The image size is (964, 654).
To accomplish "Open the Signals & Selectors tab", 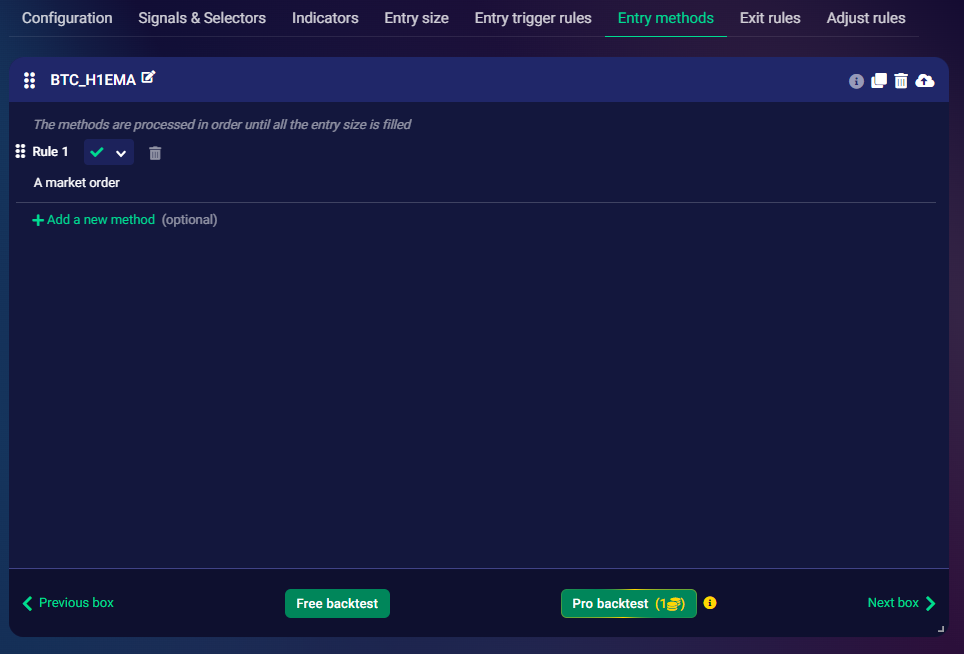I will pyautogui.click(x=202, y=18).
